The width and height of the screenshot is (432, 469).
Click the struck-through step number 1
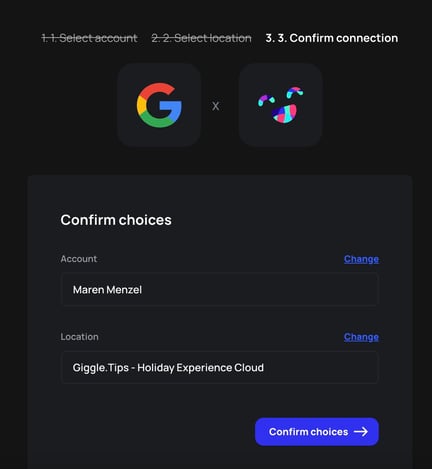point(46,38)
